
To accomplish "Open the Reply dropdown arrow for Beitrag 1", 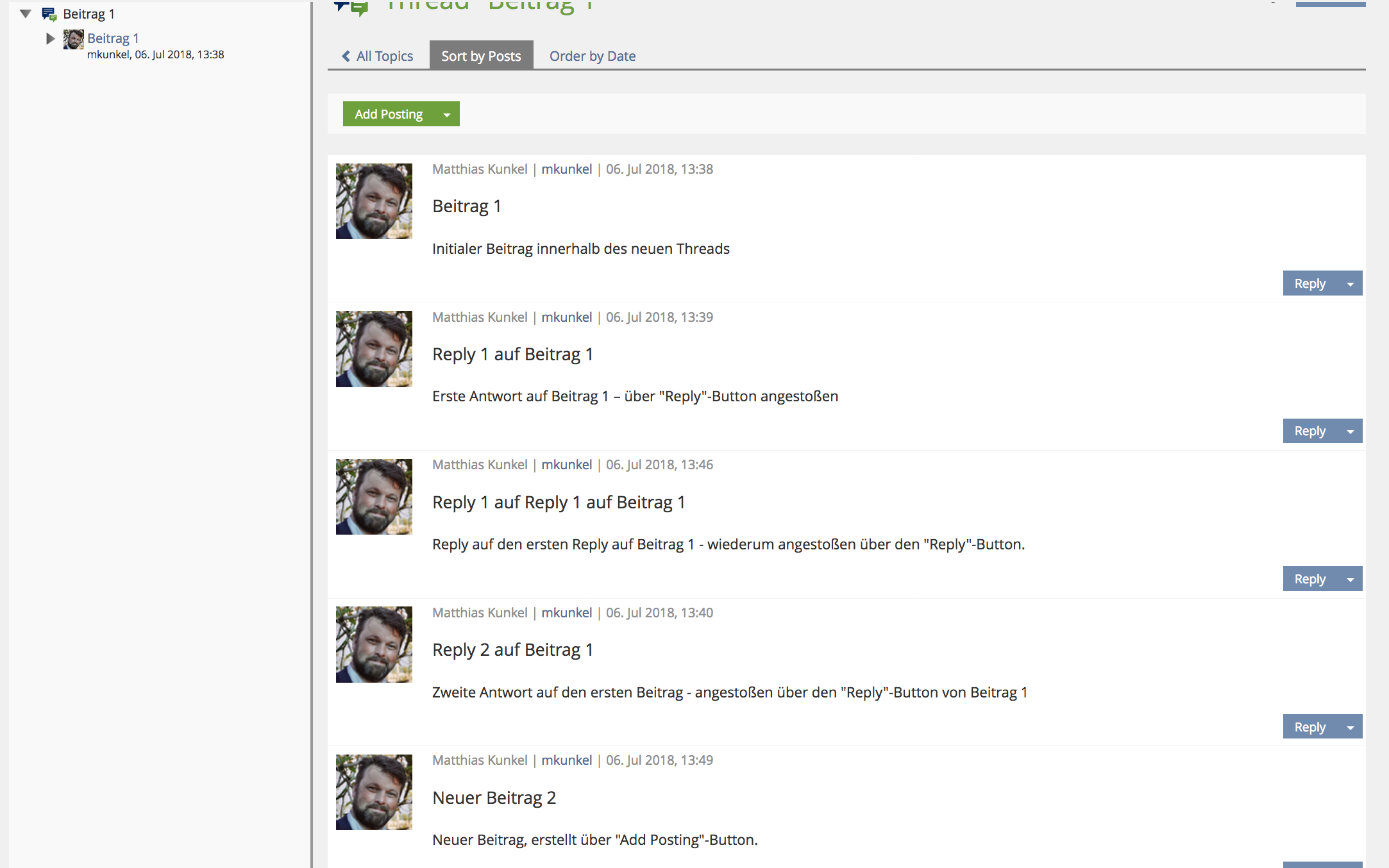I will click(x=1350, y=284).
